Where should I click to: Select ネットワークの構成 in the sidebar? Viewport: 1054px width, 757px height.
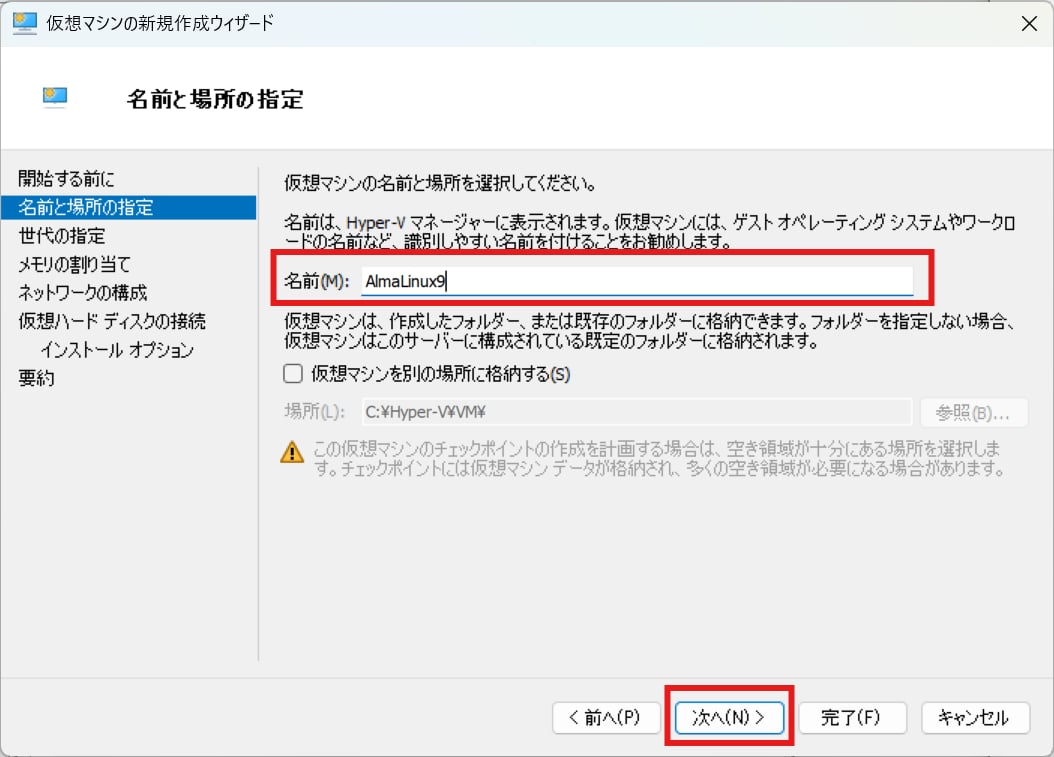(x=82, y=293)
